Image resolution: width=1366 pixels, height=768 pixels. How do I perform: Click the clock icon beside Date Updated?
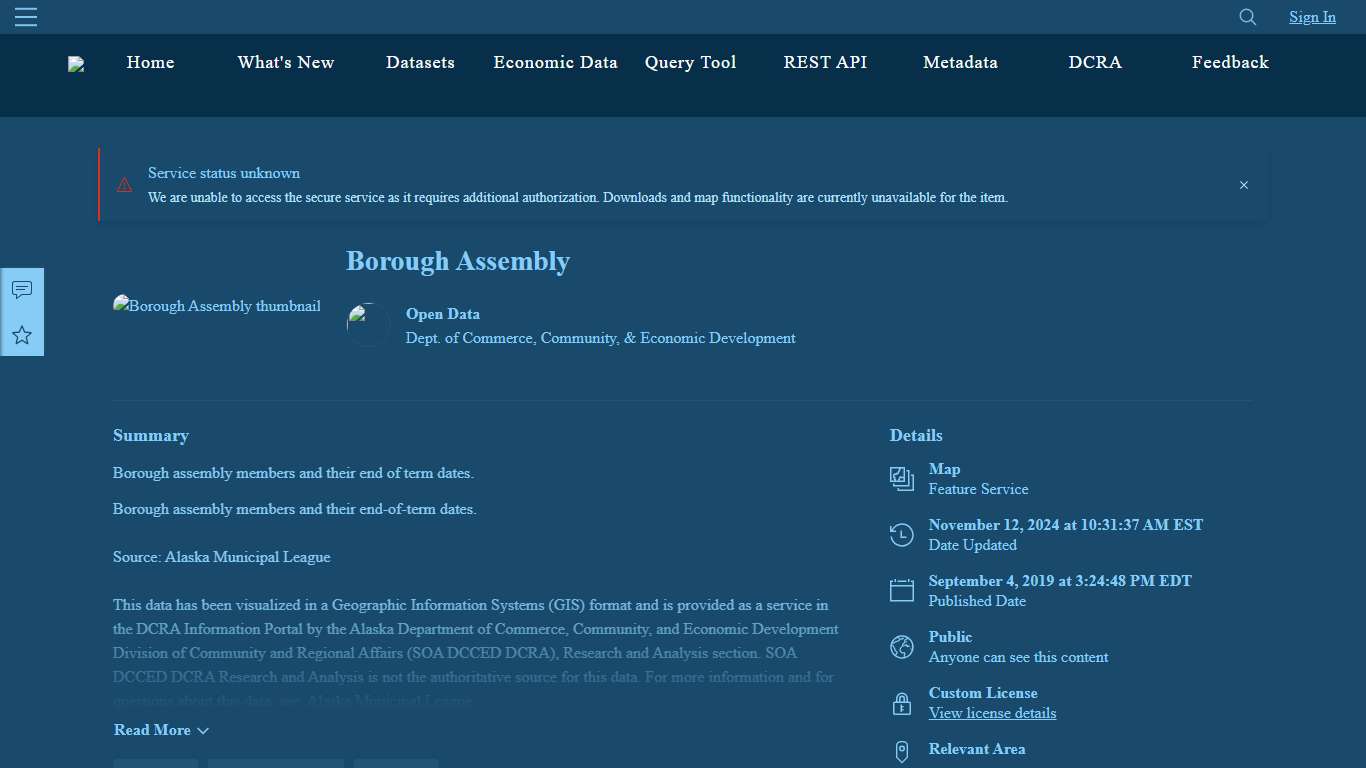coord(901,535)
